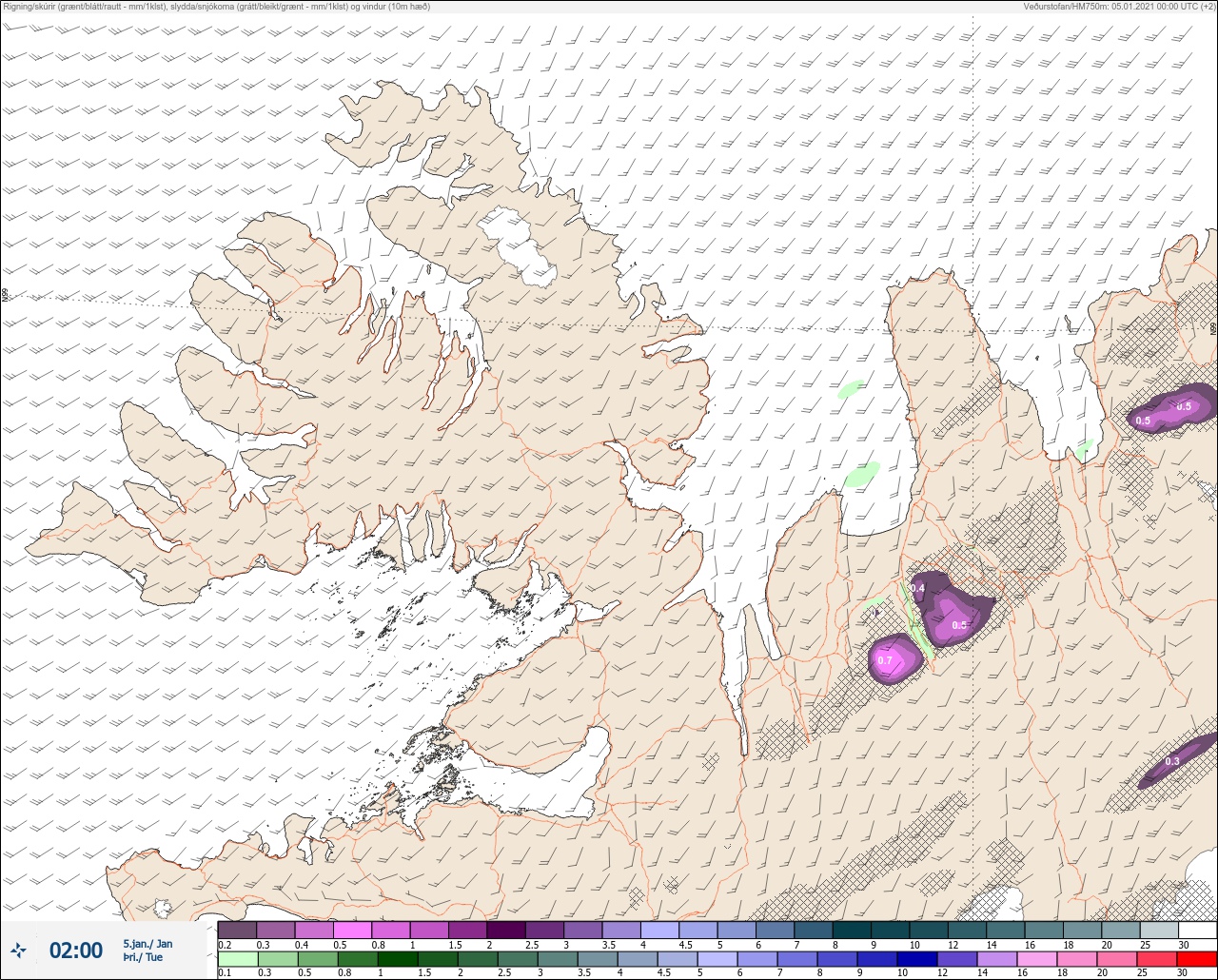Pick the white 30 swatch in top legend row

[x=1197, y=930]
